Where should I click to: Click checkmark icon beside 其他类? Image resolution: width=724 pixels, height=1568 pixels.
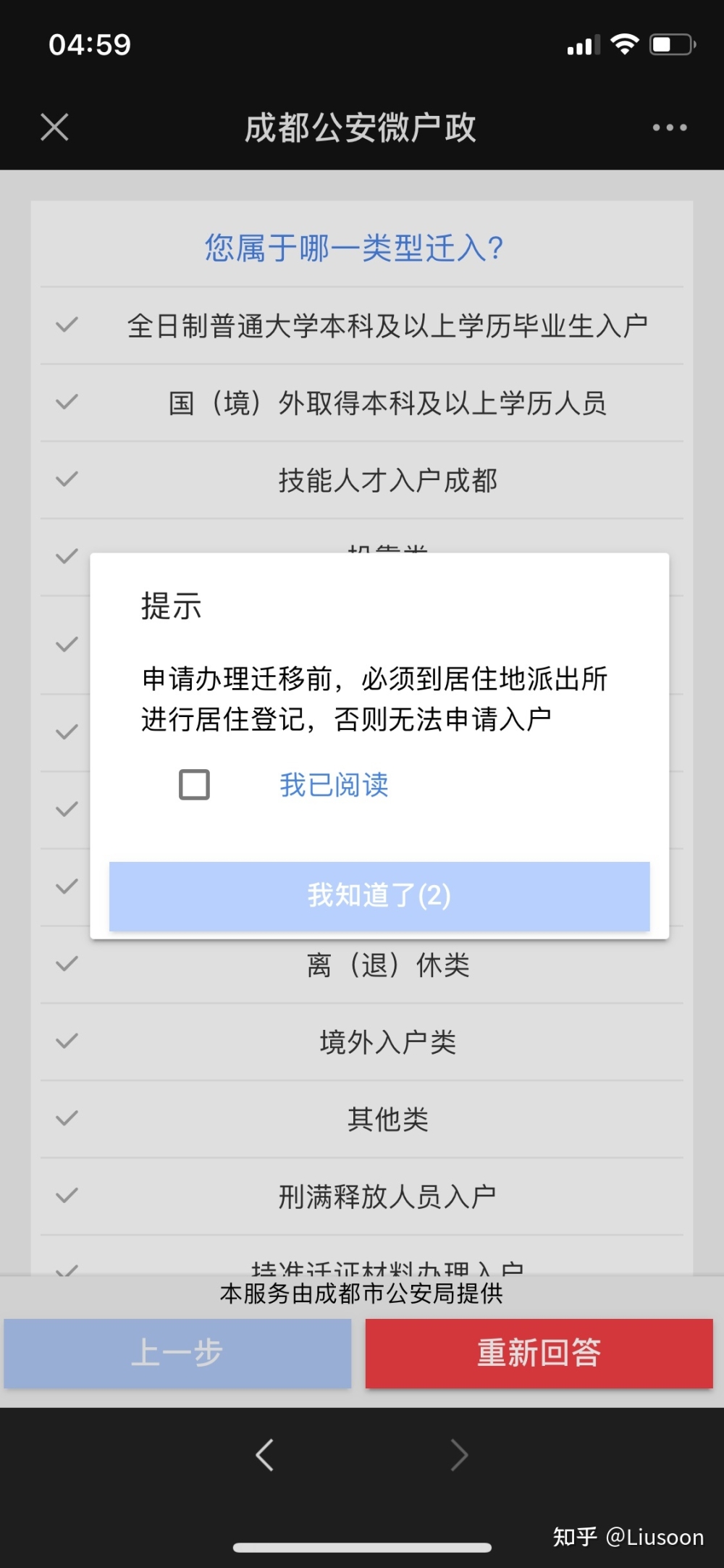pos(67,1118)
